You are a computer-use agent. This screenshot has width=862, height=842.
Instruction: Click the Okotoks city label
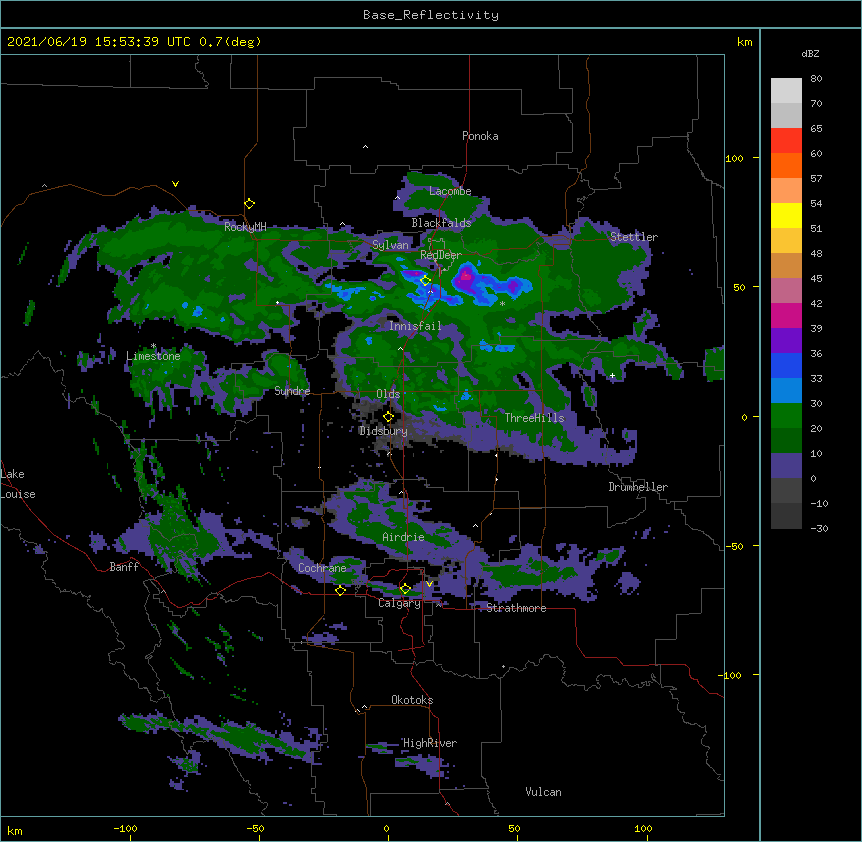412,700
